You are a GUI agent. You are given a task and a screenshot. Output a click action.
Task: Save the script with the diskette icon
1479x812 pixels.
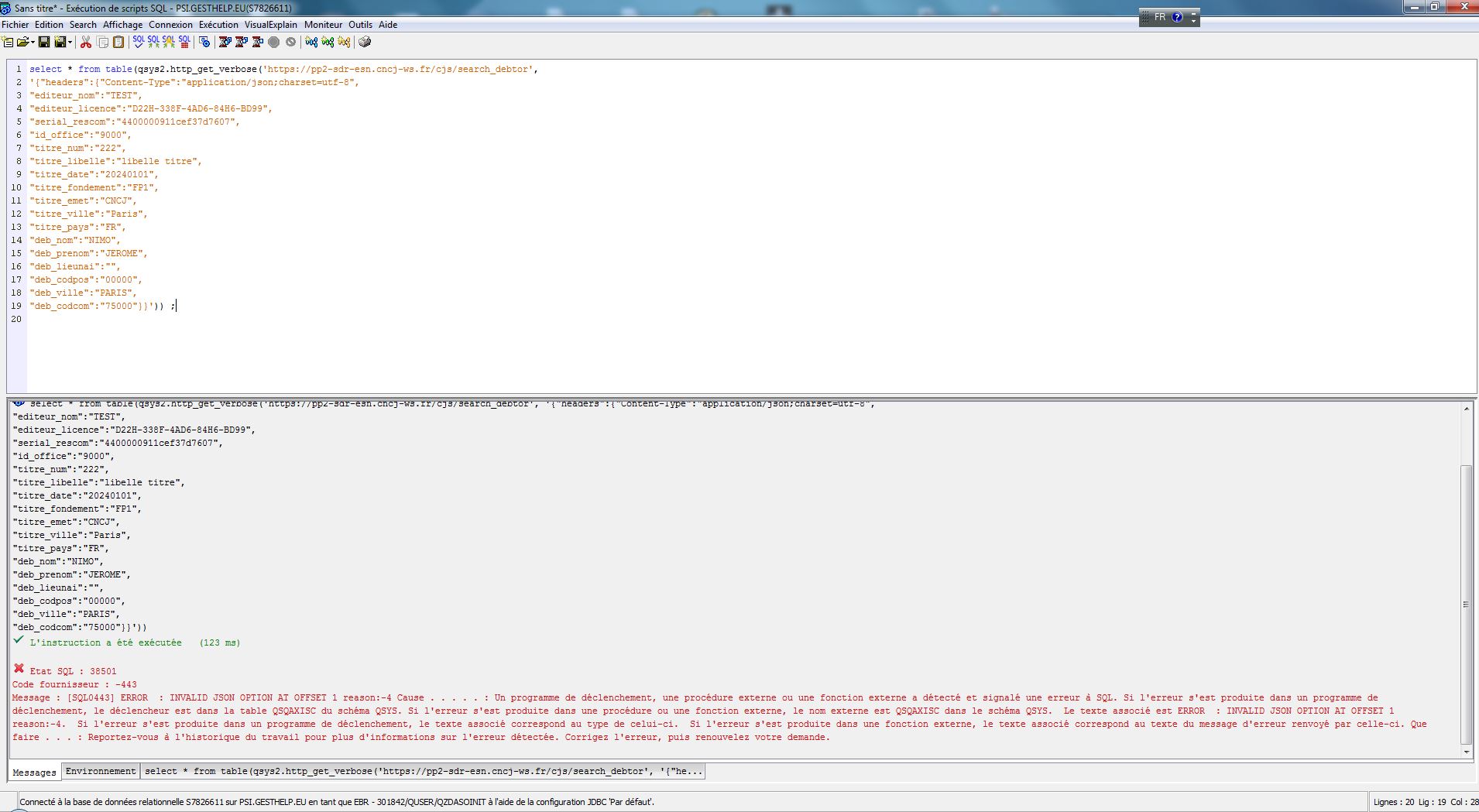click(x=43, y=43)
